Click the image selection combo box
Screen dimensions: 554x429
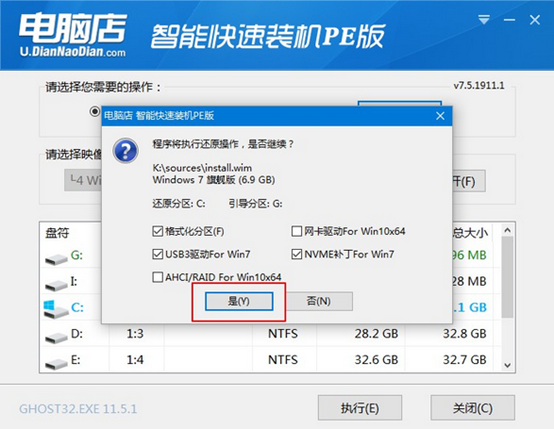click(x=83, y=180)
